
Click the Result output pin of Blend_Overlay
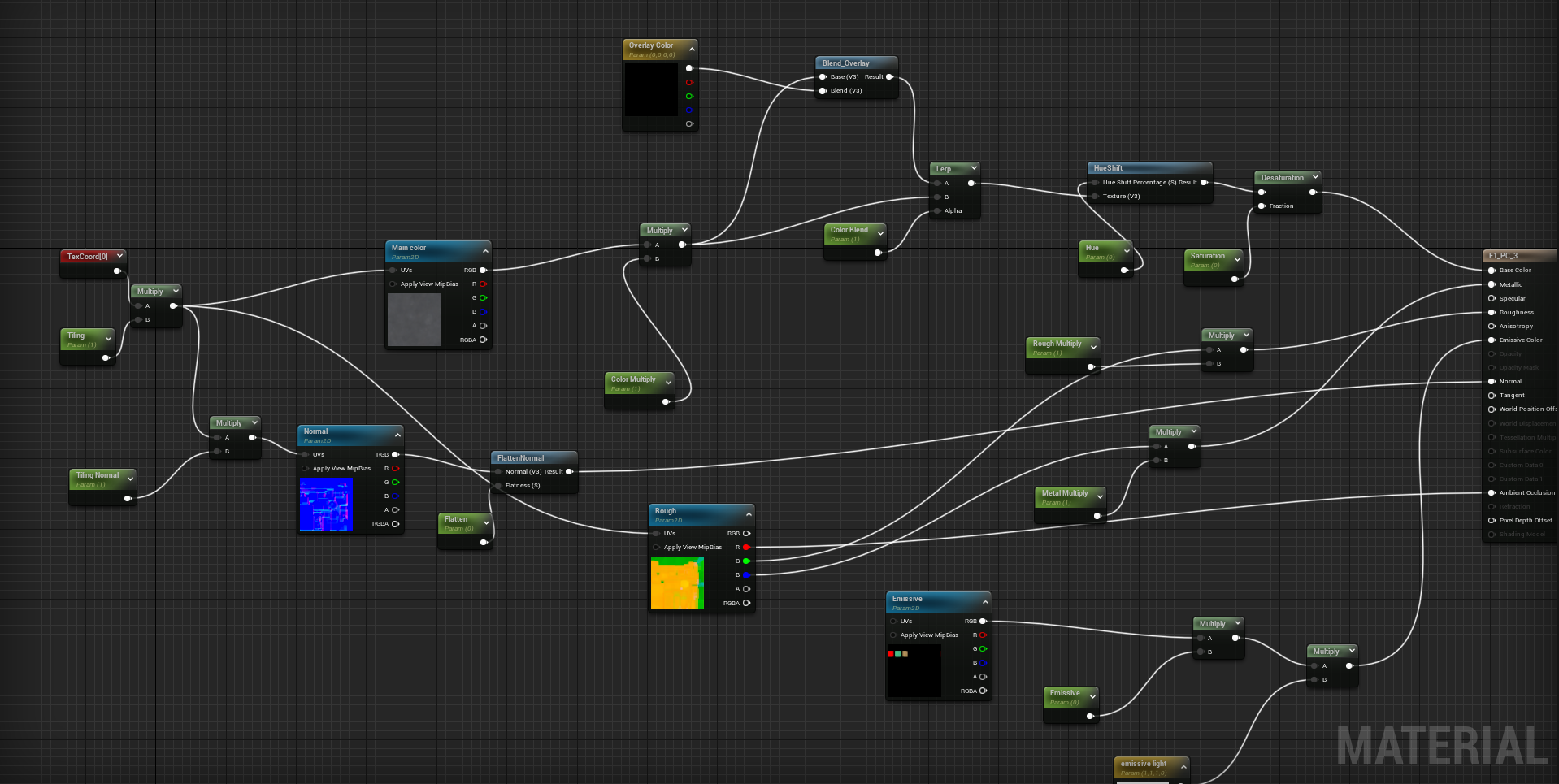[889, 76]
